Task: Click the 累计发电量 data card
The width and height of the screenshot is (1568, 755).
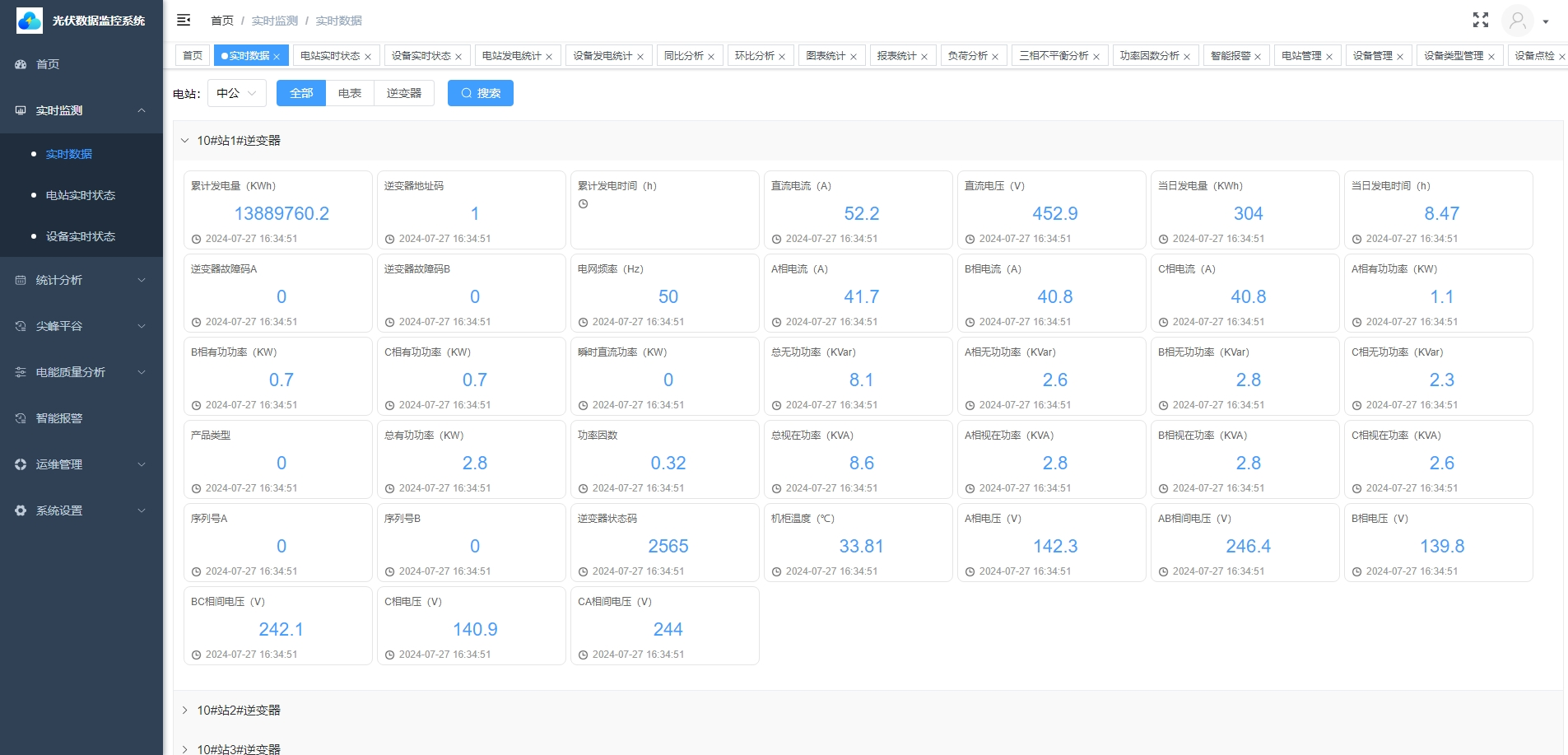Action: click(278, 210)
